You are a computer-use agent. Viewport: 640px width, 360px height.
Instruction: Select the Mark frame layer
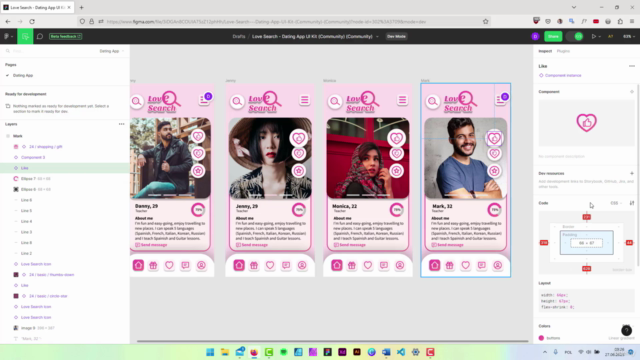pos(18,136)
